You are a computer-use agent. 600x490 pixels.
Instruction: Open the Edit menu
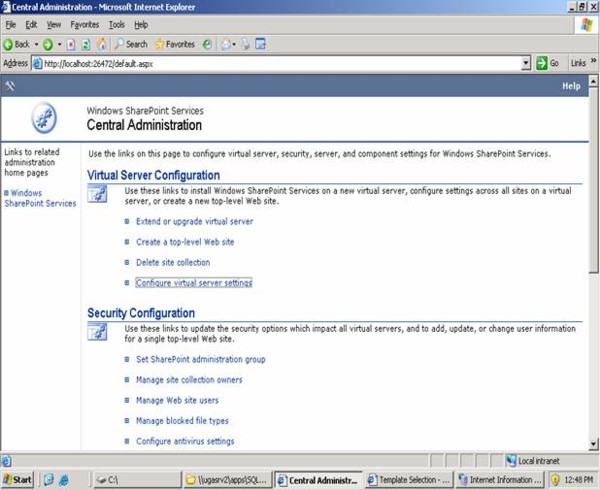31,25
